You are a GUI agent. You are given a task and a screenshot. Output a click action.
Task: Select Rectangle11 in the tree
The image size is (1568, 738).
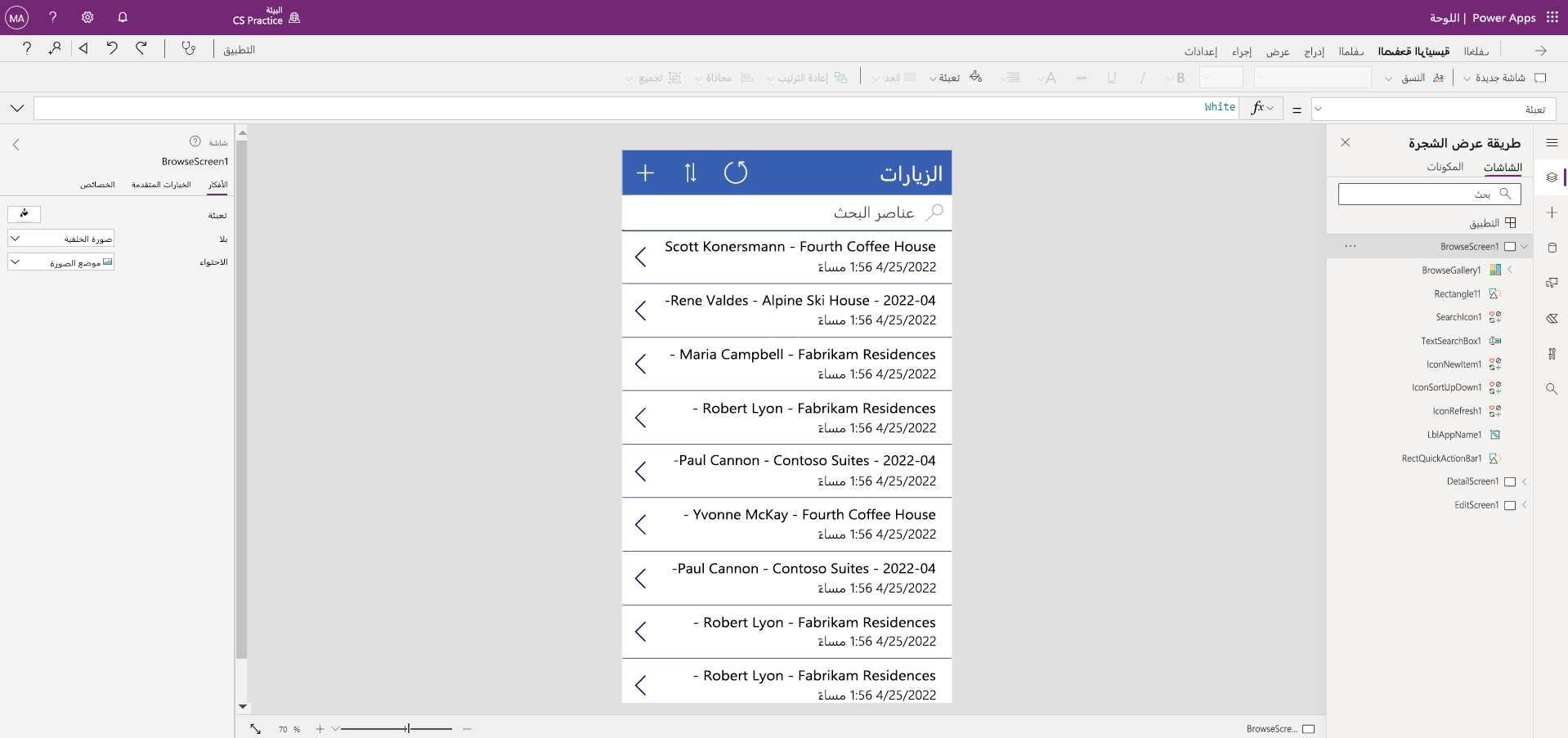pos(1457,293)
